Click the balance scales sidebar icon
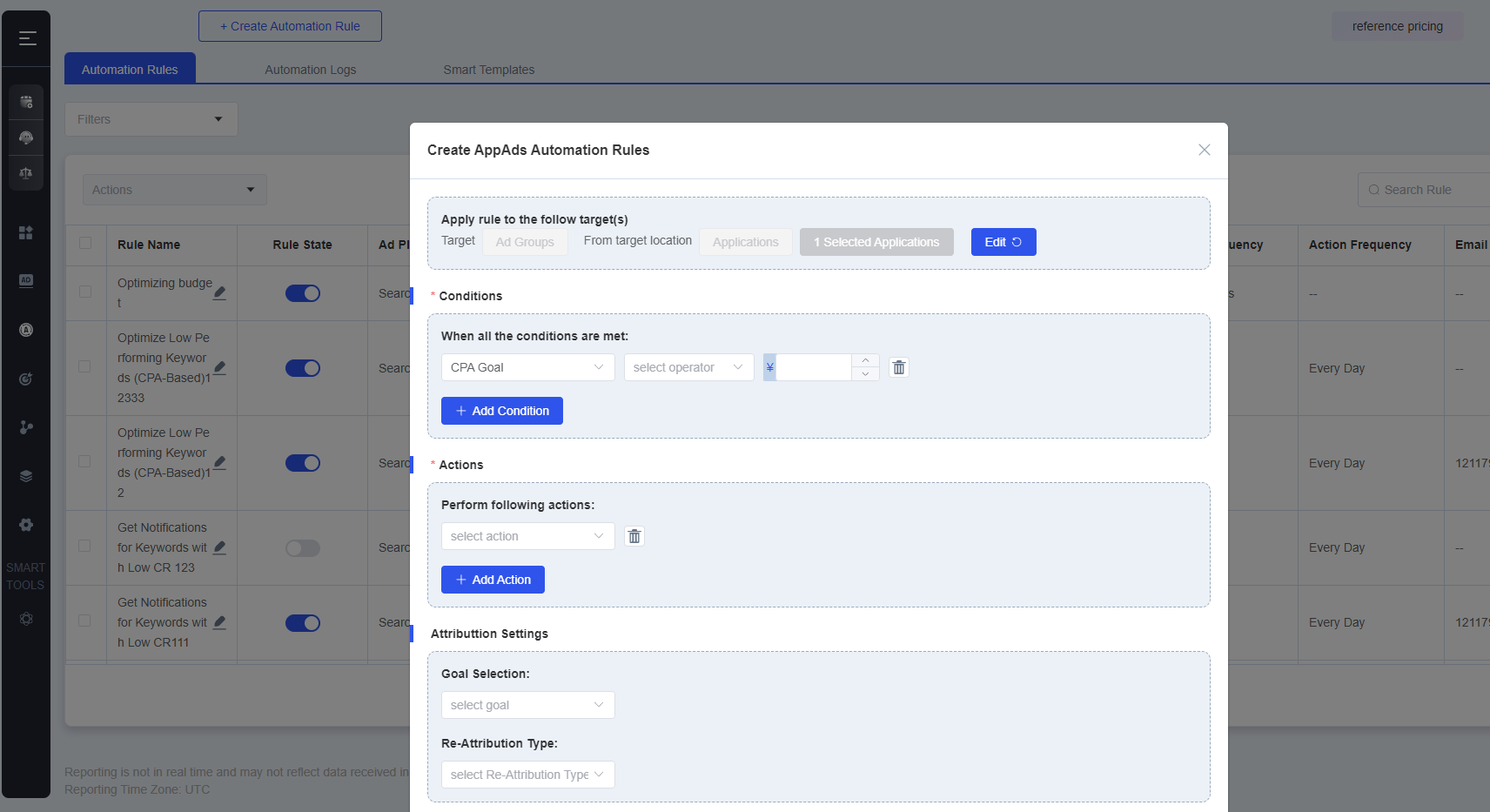The height and width of the screenshot is (812, 1490). tap(26, 173)
